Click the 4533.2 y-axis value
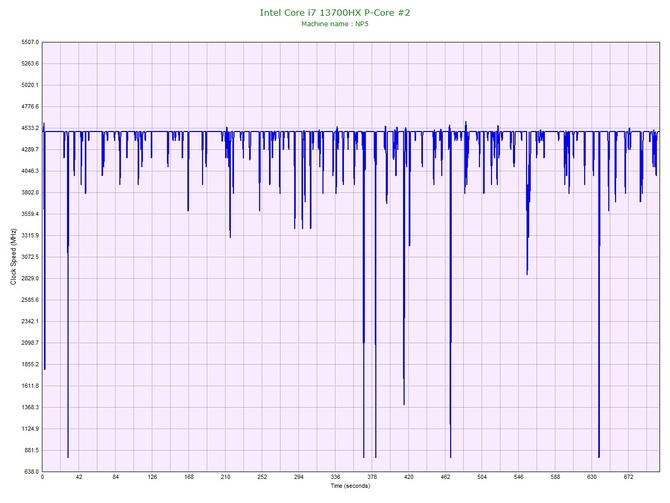Image resolution: width=670 pixels, height=503 pixels. point(30,128)
